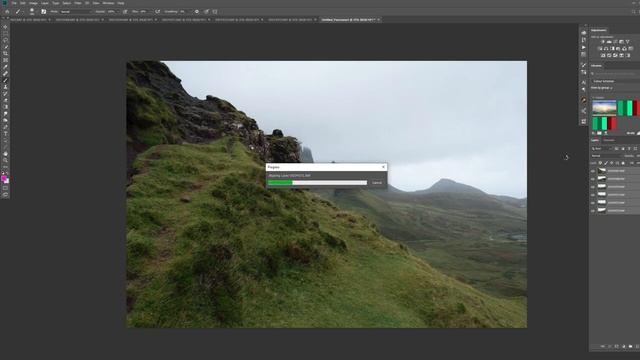Switch to the Channels tab
Viewport: 640px width, 360px height.
pos(609,140)
